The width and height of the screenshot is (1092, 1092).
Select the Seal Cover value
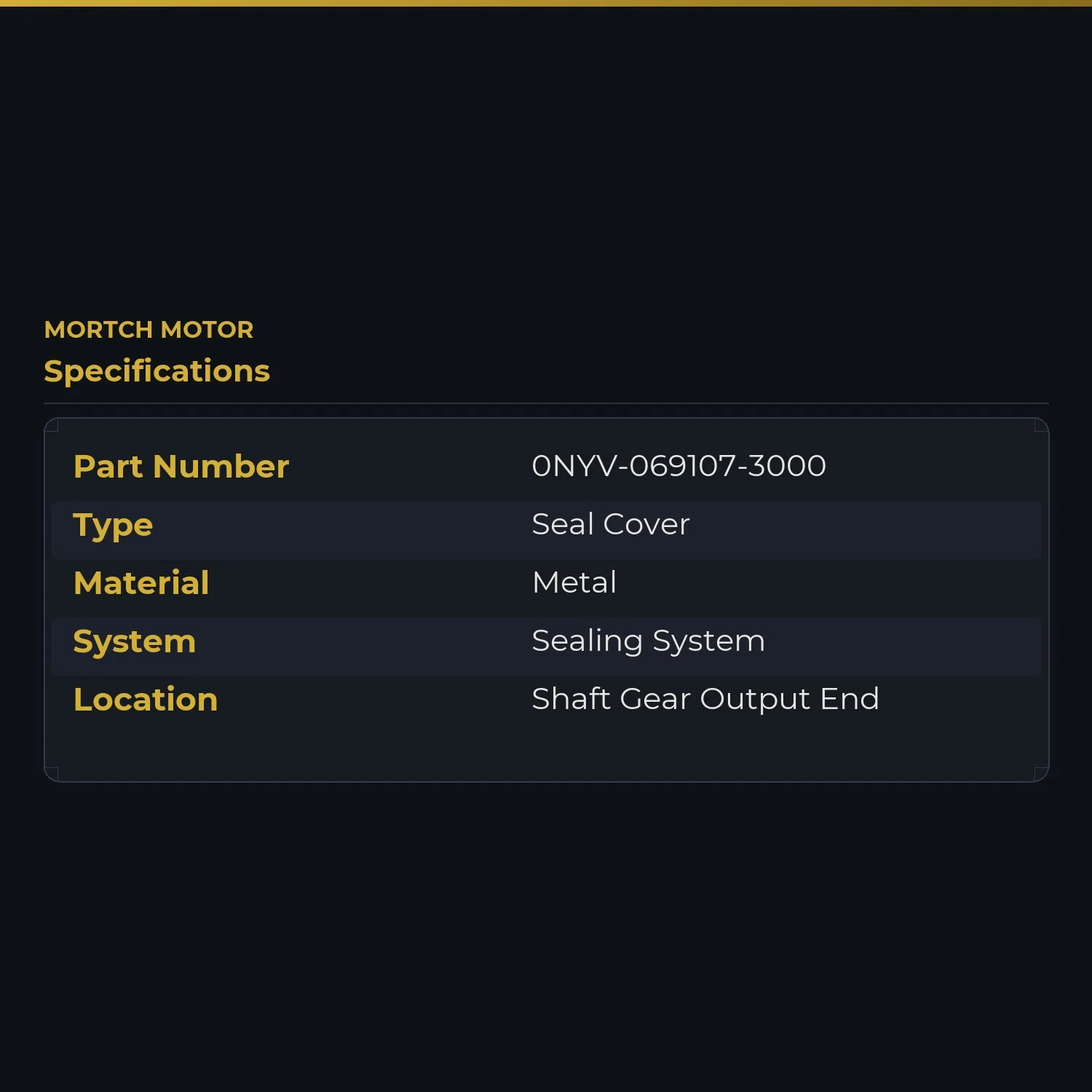(x=610, y=524)
